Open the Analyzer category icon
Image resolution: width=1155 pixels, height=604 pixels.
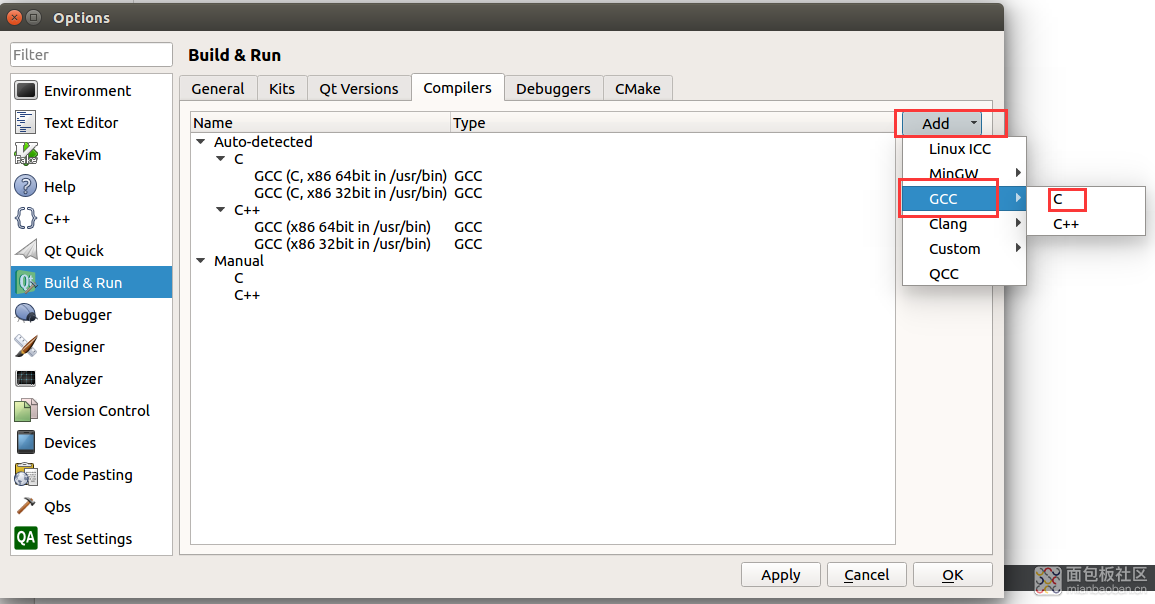coord(26,379)
